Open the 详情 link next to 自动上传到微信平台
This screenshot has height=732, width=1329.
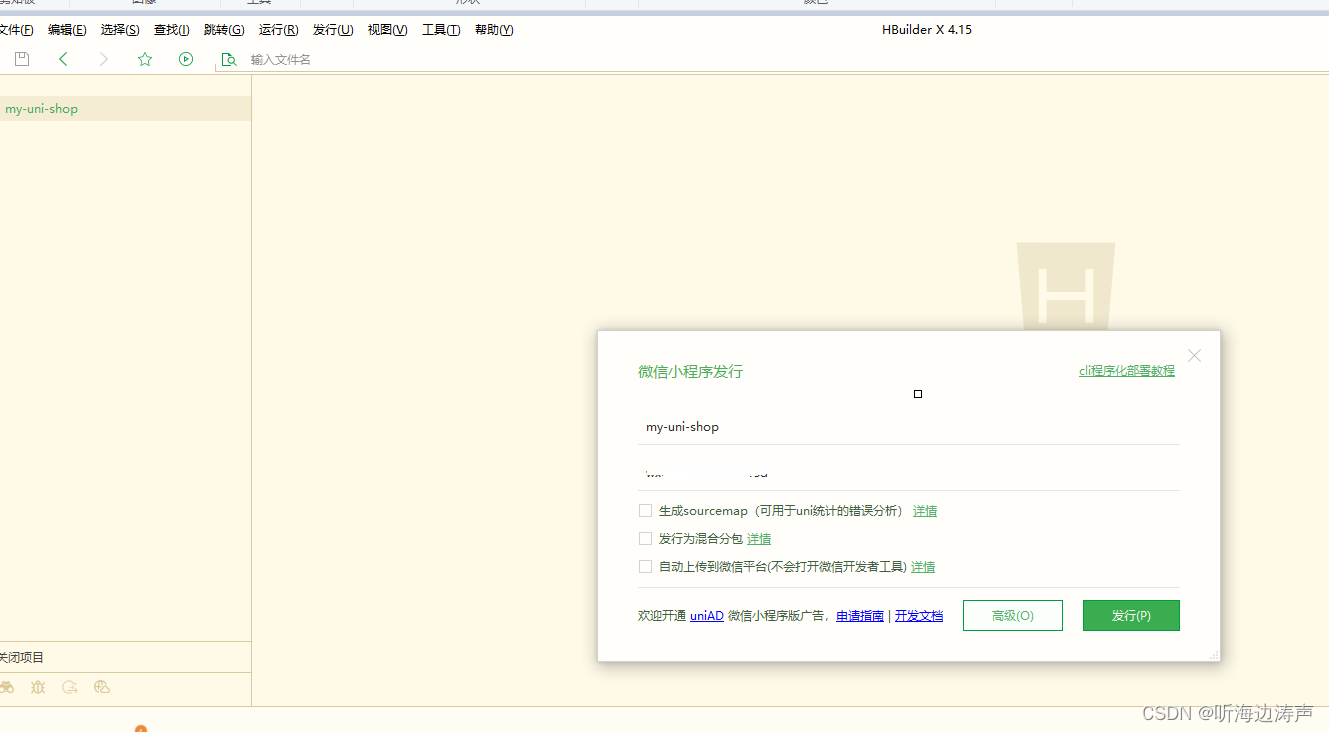[x=923, y=567]
